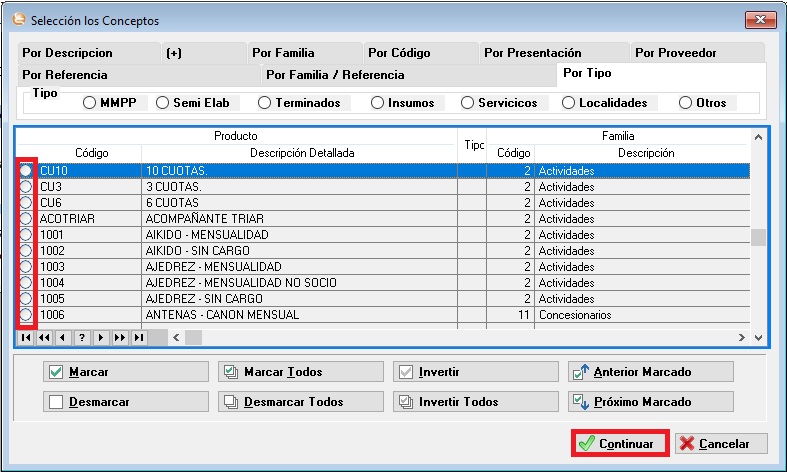Click the next page double-arrow icon
Screen dimensions: 787x472
pos(119,338)
